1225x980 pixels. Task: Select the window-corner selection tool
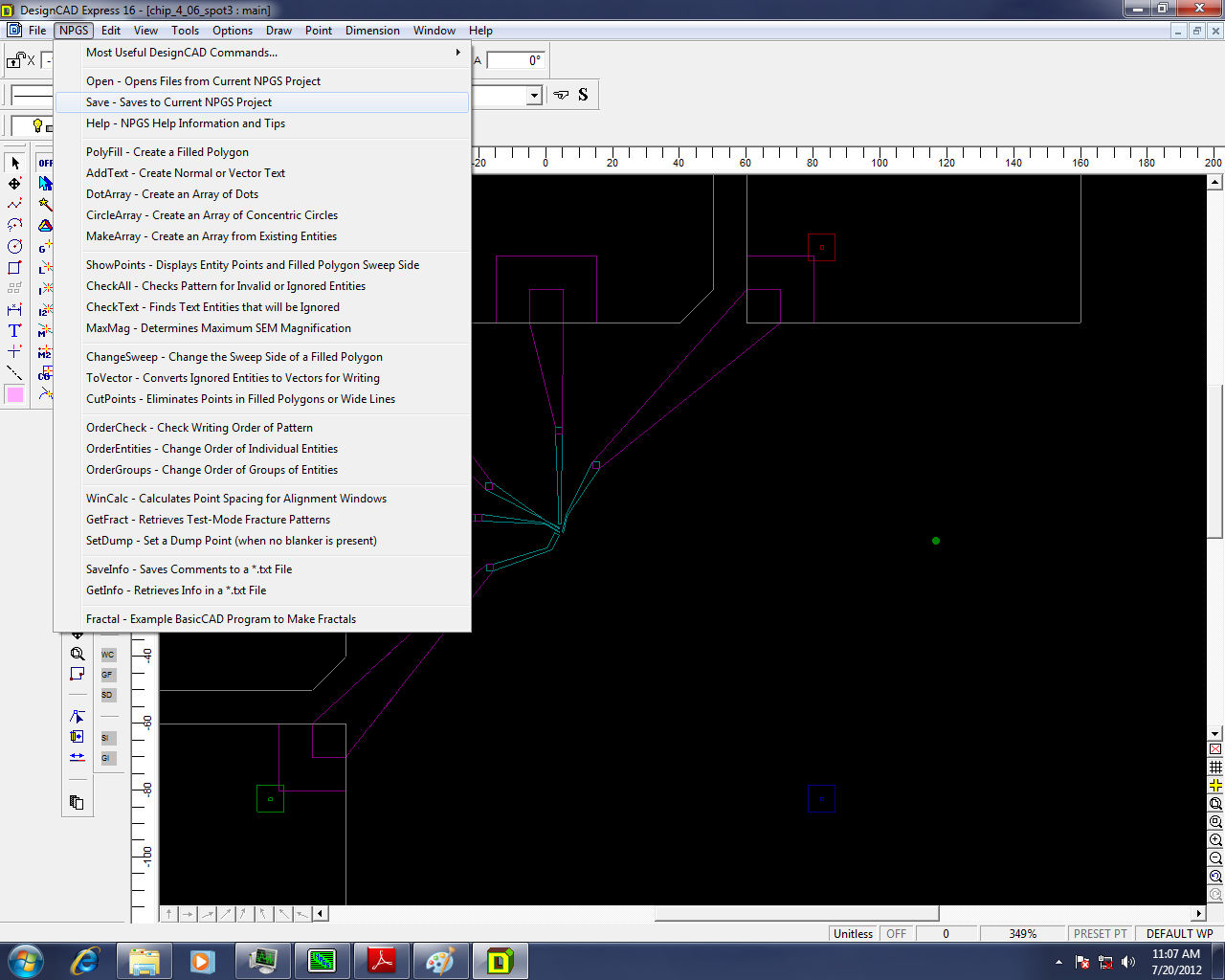click(77, 675)
